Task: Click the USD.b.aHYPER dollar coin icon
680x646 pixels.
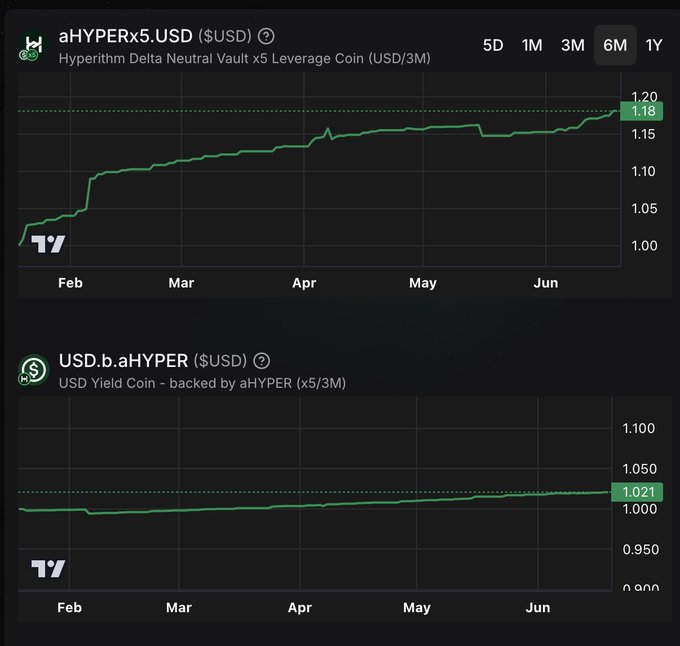Action: 33,370
